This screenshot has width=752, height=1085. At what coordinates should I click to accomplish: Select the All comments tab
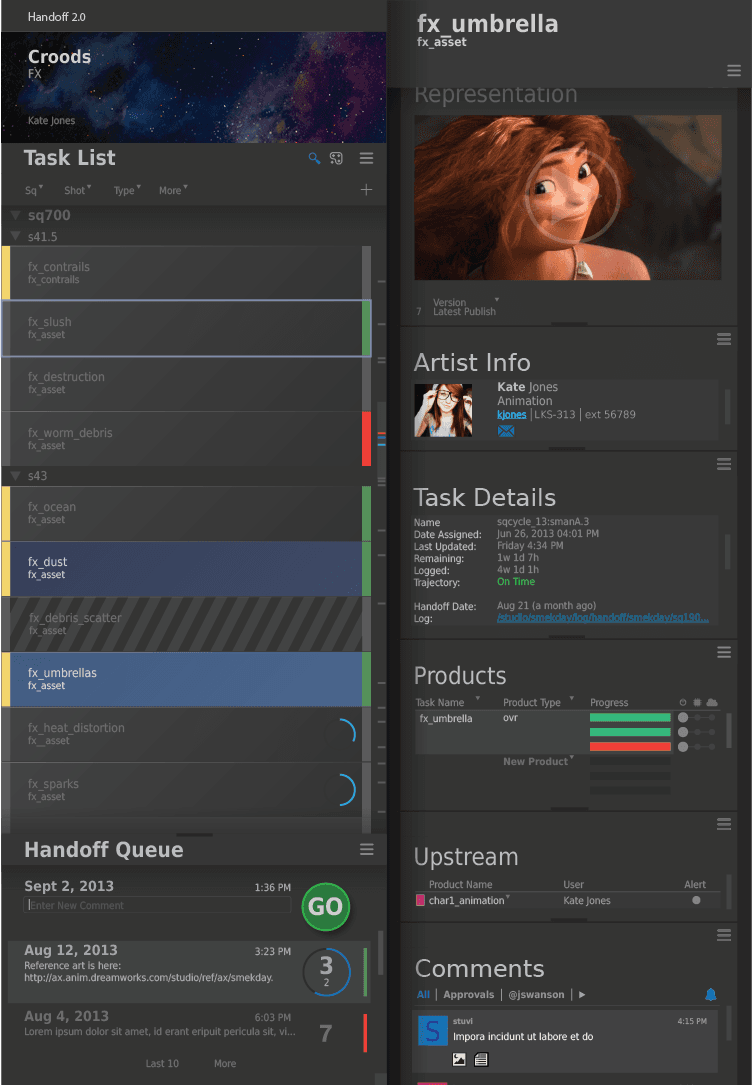pyautogui.click(x=423, y=994)
